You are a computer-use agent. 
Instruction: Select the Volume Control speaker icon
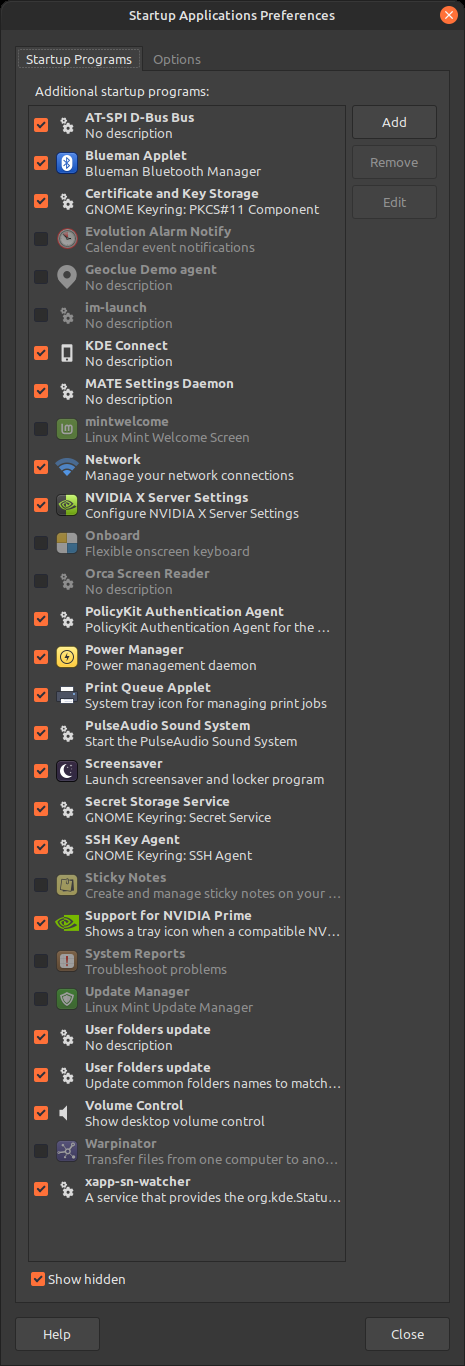pyautogui.click(x=67, y=1113)
